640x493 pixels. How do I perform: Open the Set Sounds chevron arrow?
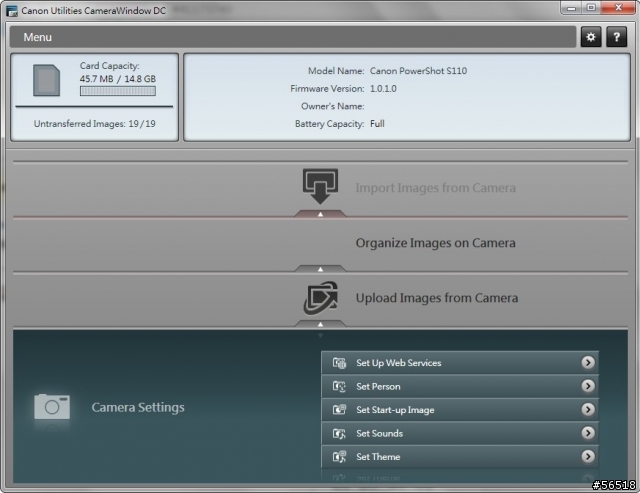pyautogui.click(x=588, y=433)
